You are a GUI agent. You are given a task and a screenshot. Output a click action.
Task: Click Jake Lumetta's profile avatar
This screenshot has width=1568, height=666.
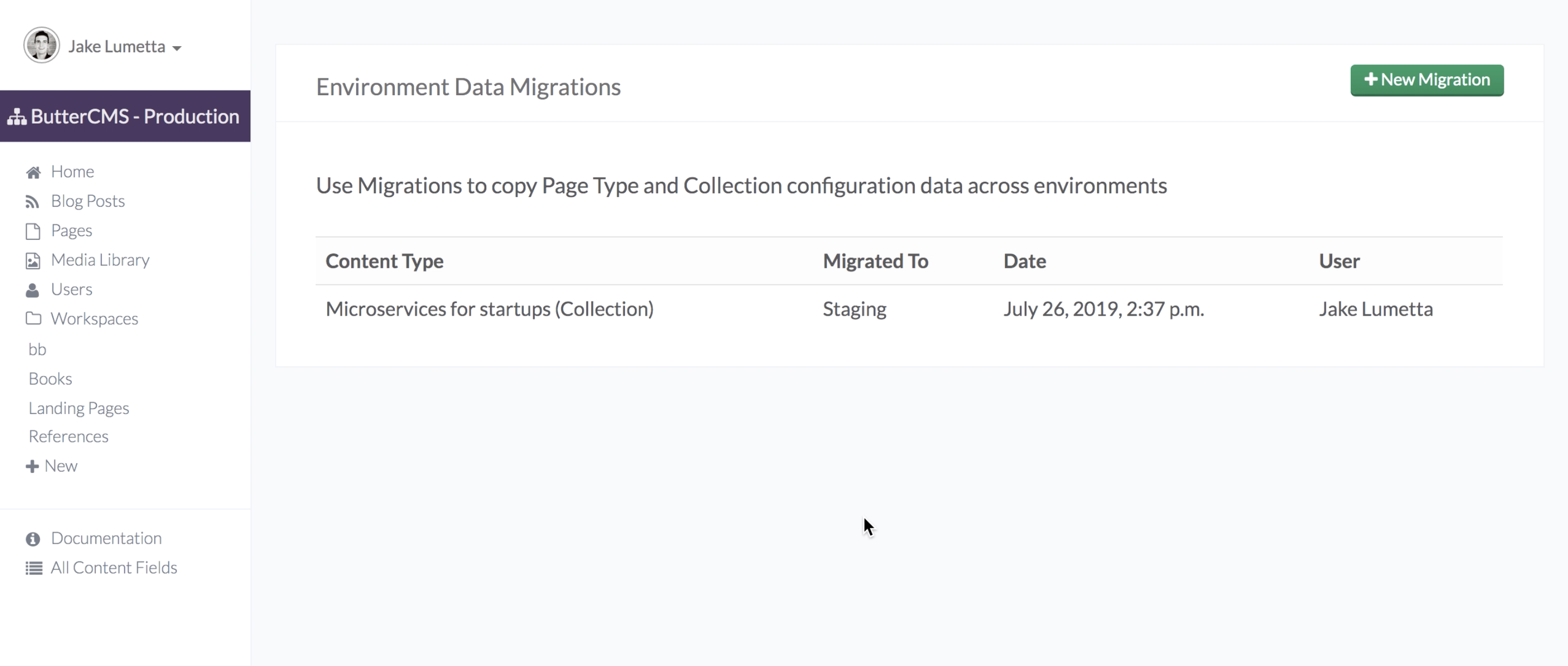[41, 45]
